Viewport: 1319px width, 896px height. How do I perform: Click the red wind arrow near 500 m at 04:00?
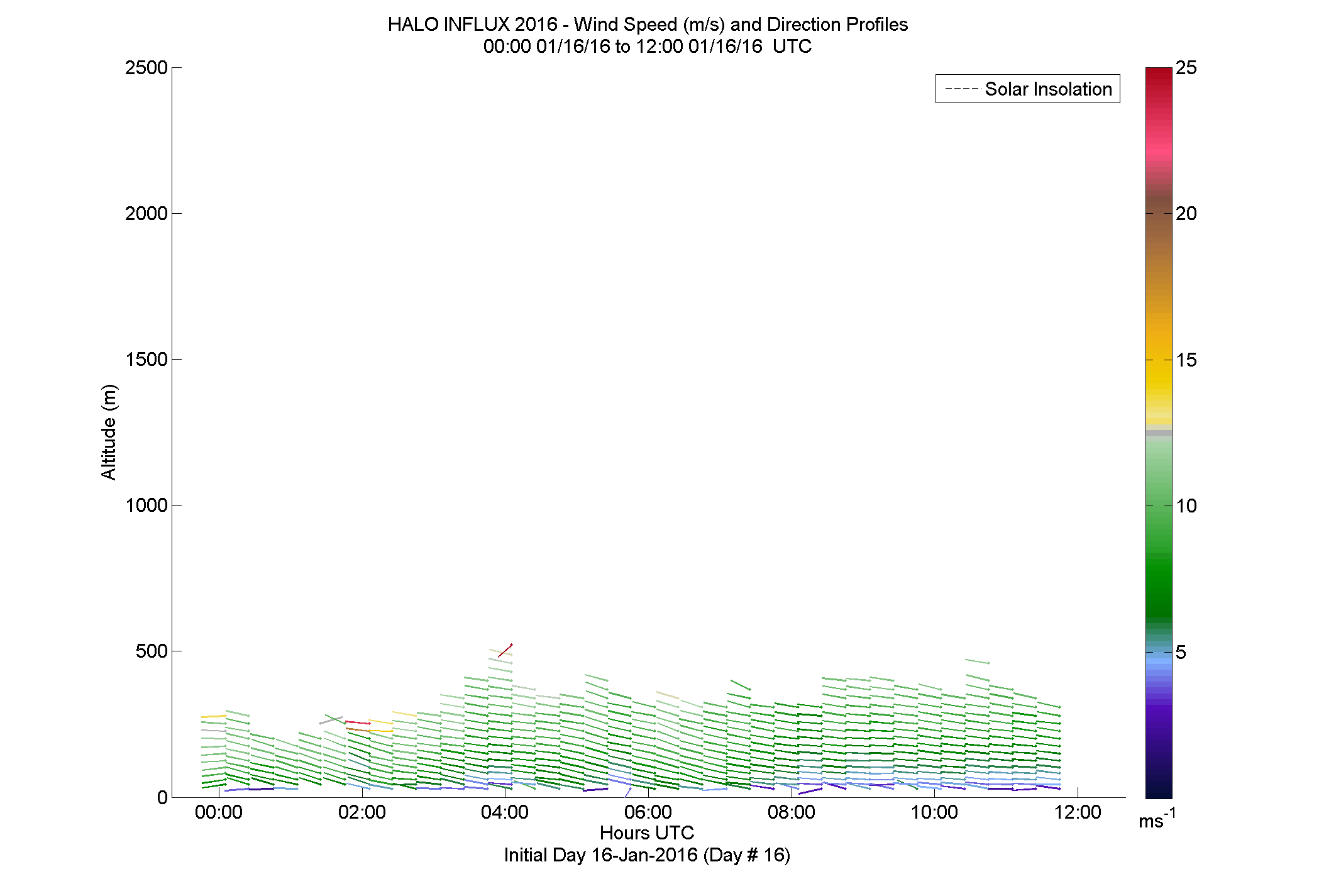click(x=505, y=651)
